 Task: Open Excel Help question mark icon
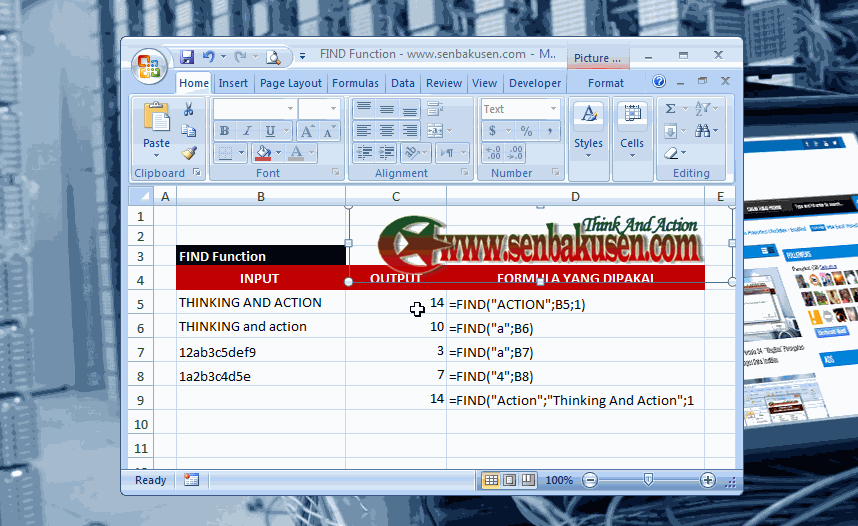coord(659,82)
